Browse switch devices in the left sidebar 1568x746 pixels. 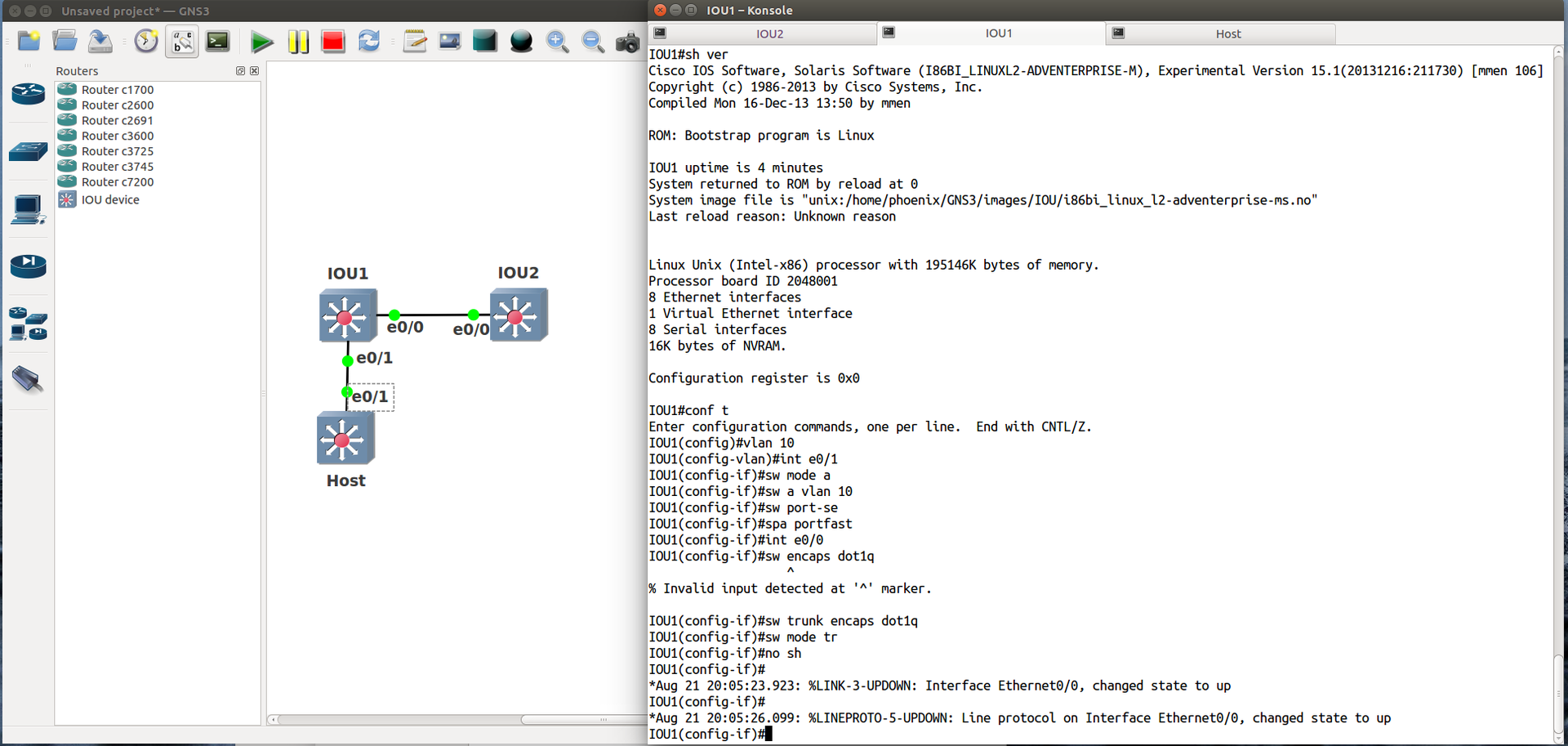(29, 152)
